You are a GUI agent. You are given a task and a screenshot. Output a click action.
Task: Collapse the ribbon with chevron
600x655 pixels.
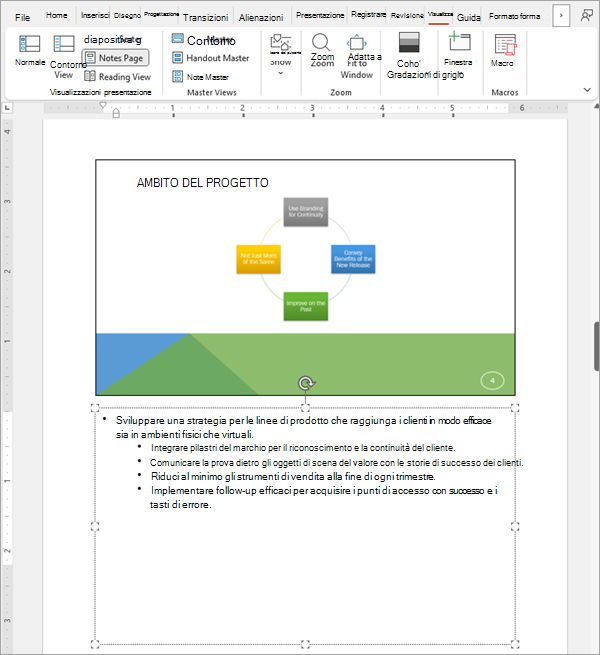coord(587,89)
